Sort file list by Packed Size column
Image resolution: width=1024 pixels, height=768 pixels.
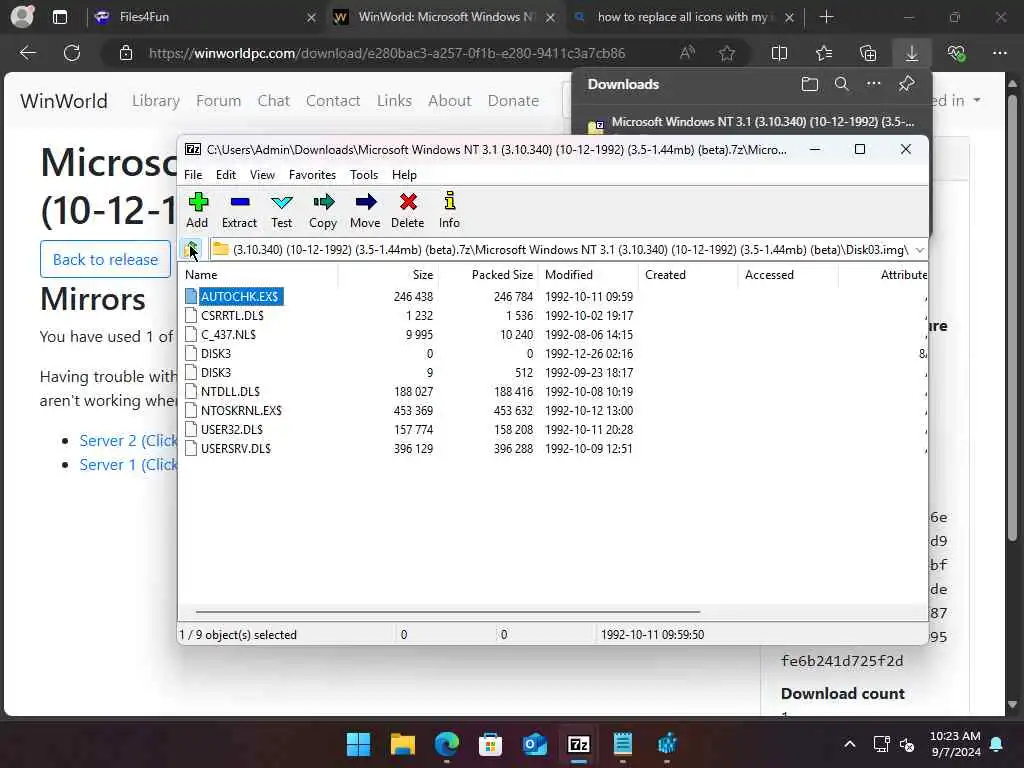point(488,275)
